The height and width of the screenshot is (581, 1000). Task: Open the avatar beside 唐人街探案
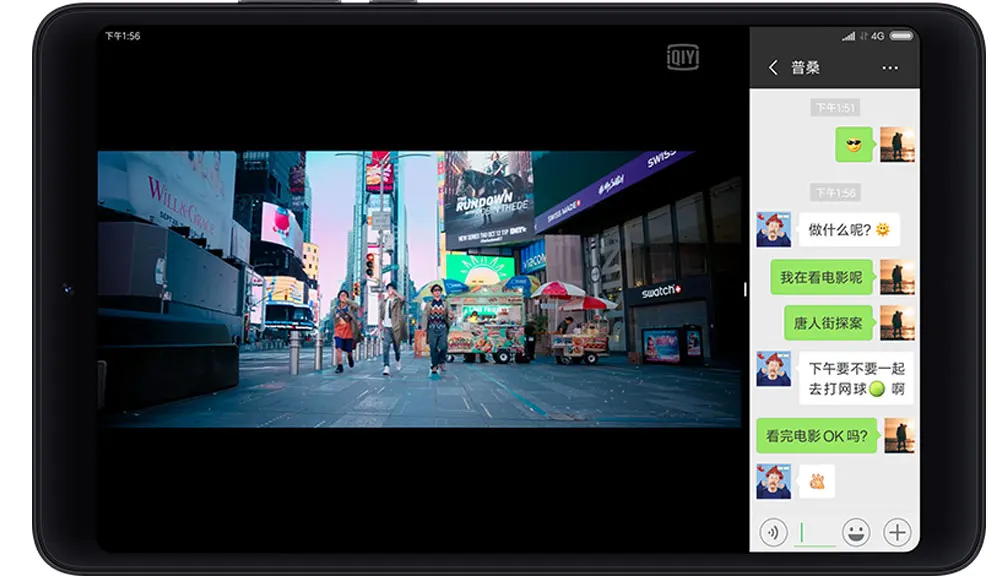pyautogui.click(x=897, y=323)
